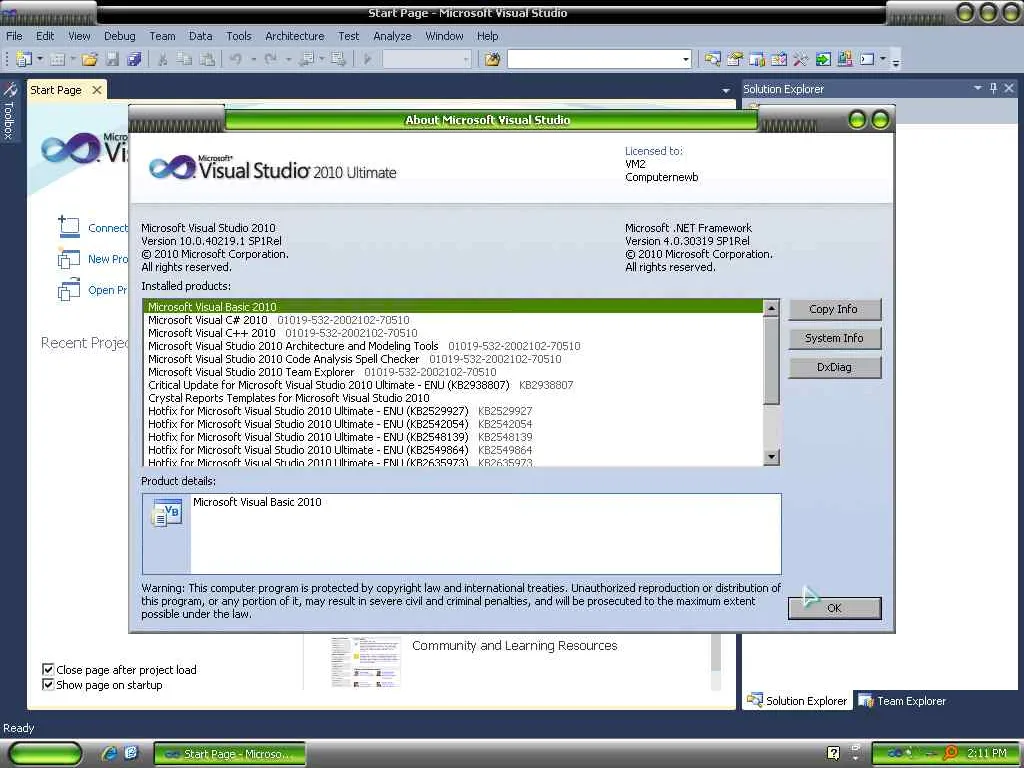Viewport: 1024px width, 768px height.
Task: Open the Analyze menu
Action: (392, 36)
